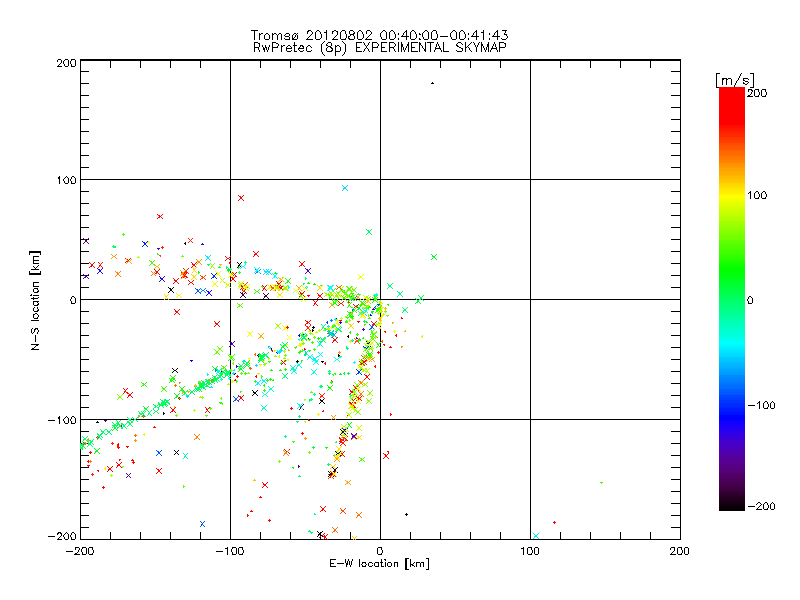Click the x-axis tick label '200'

680,551
